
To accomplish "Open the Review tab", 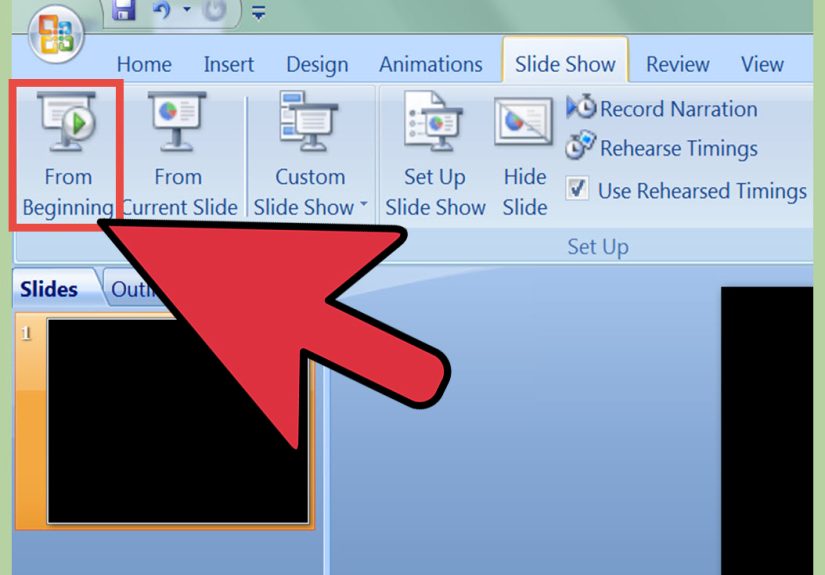I will (x=678, y=64).
